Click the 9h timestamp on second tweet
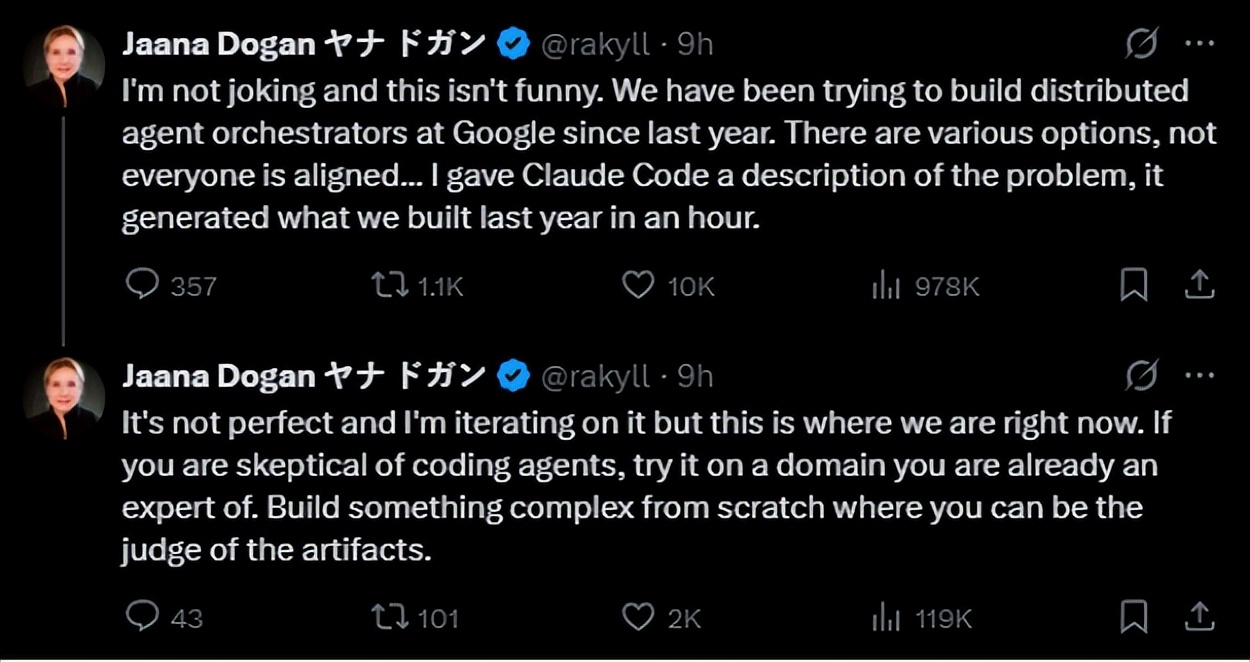This screenshot has width=1250, height=662. (695, 376)
